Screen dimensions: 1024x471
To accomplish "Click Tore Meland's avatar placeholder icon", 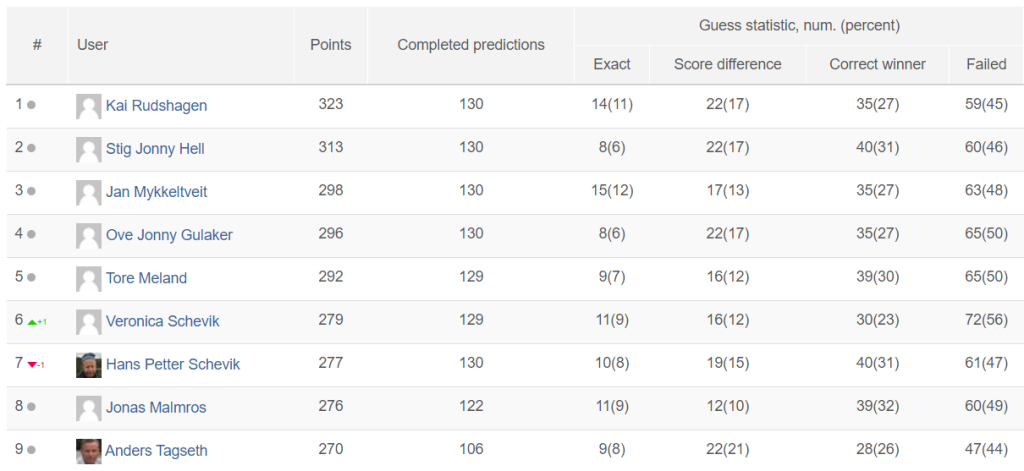I will coord(88,278).
